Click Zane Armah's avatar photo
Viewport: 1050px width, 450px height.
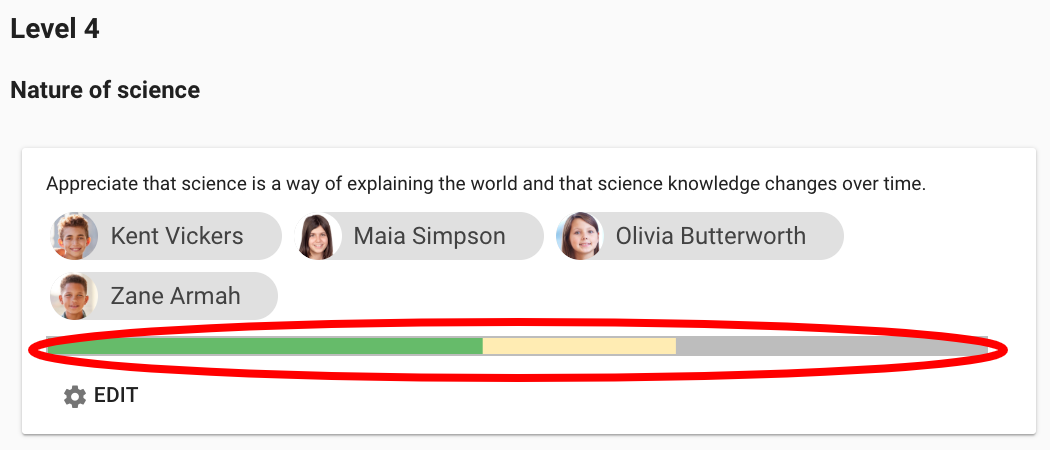pos(74,296)
